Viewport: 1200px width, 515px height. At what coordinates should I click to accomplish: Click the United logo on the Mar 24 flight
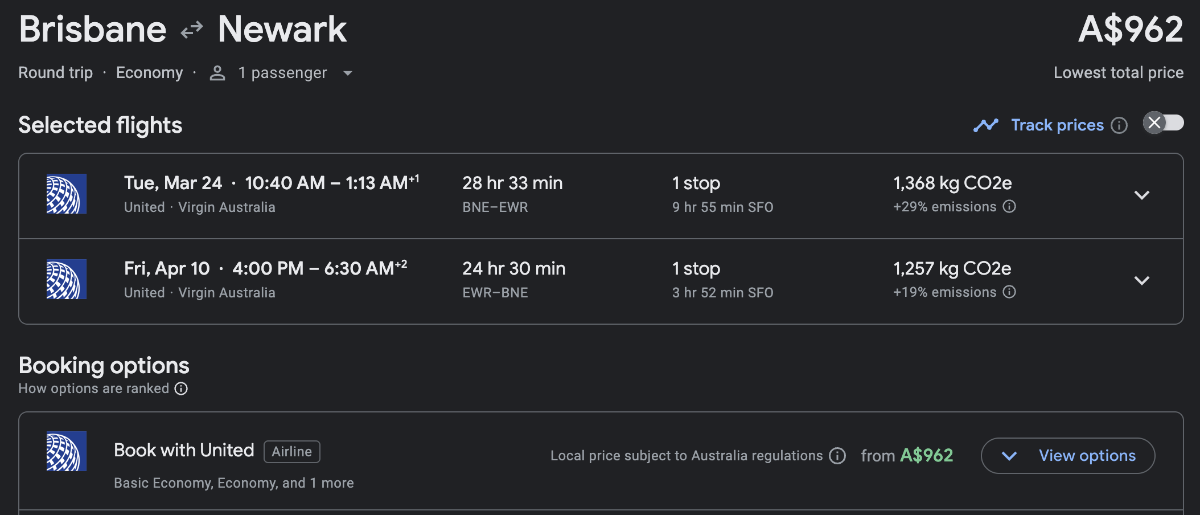[66, 194]
